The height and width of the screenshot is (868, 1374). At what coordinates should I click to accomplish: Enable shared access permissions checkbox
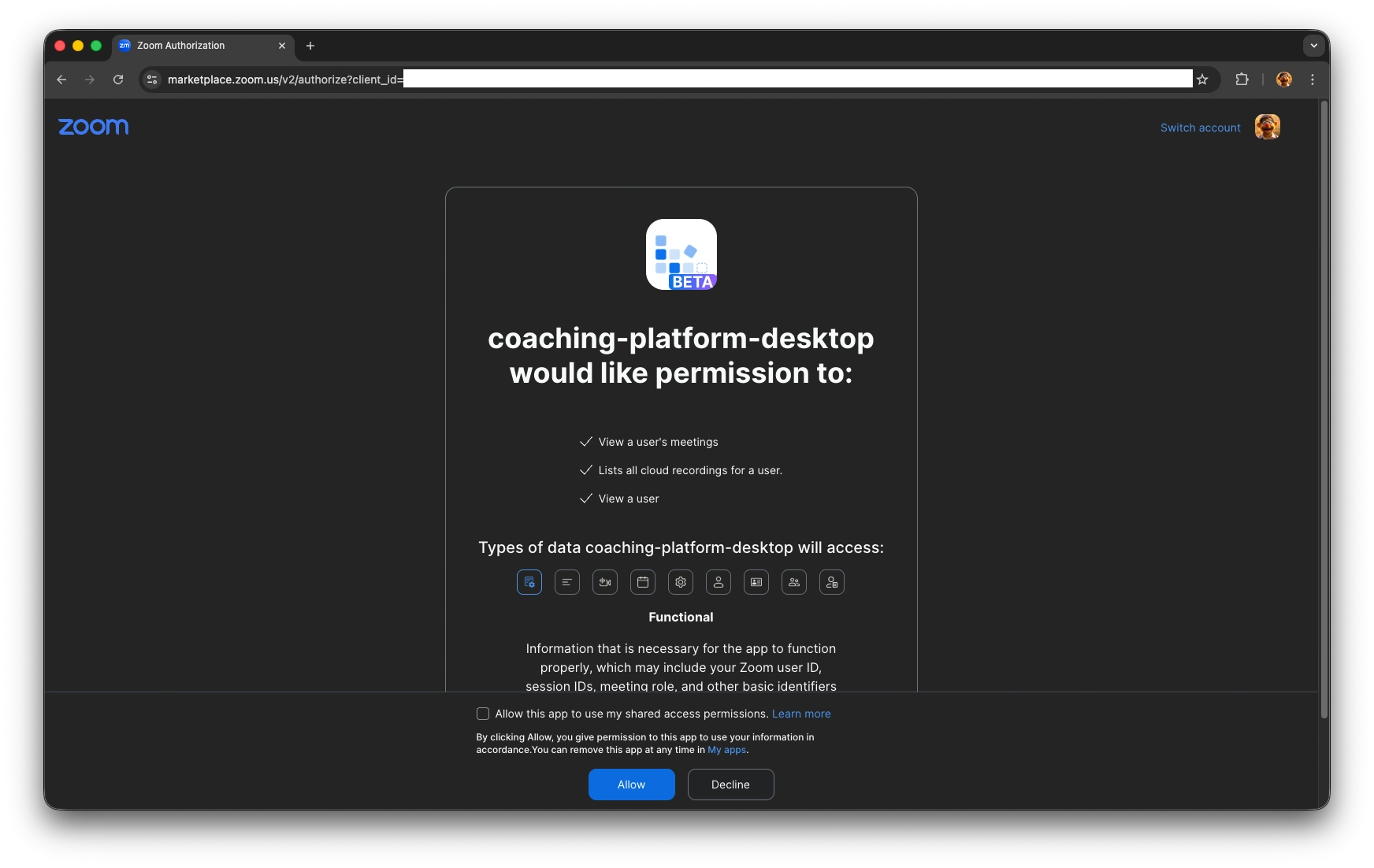(483, 714)
